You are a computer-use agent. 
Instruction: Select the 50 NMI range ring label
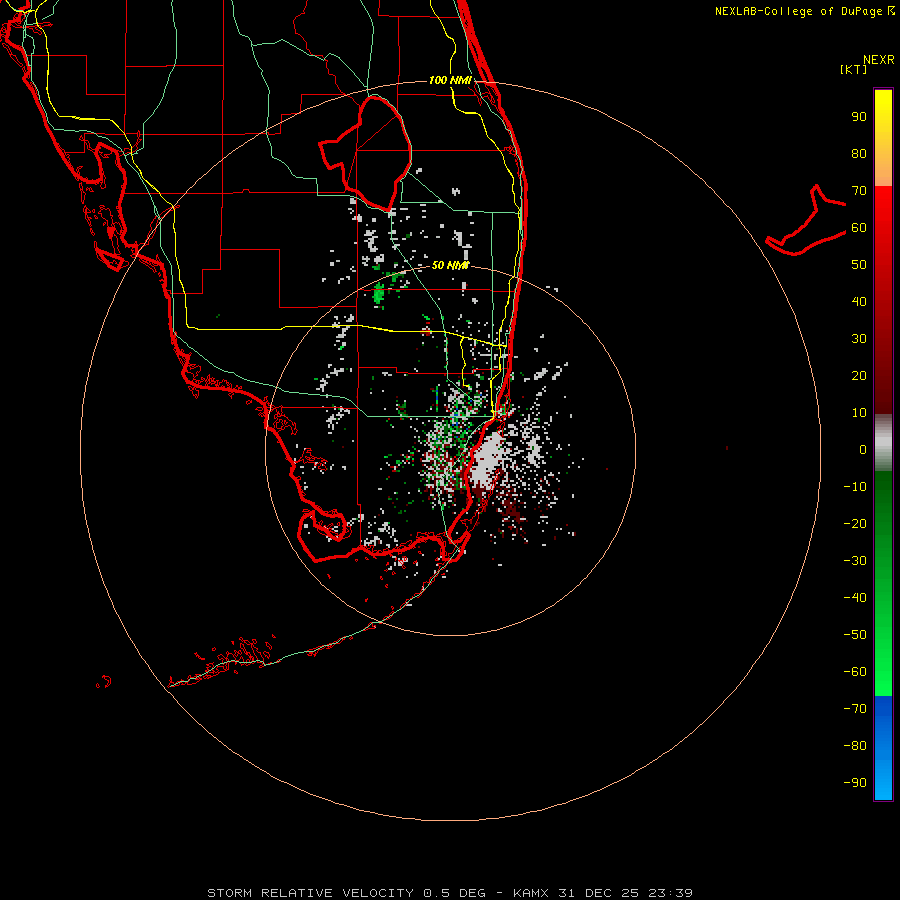[450, 265]
